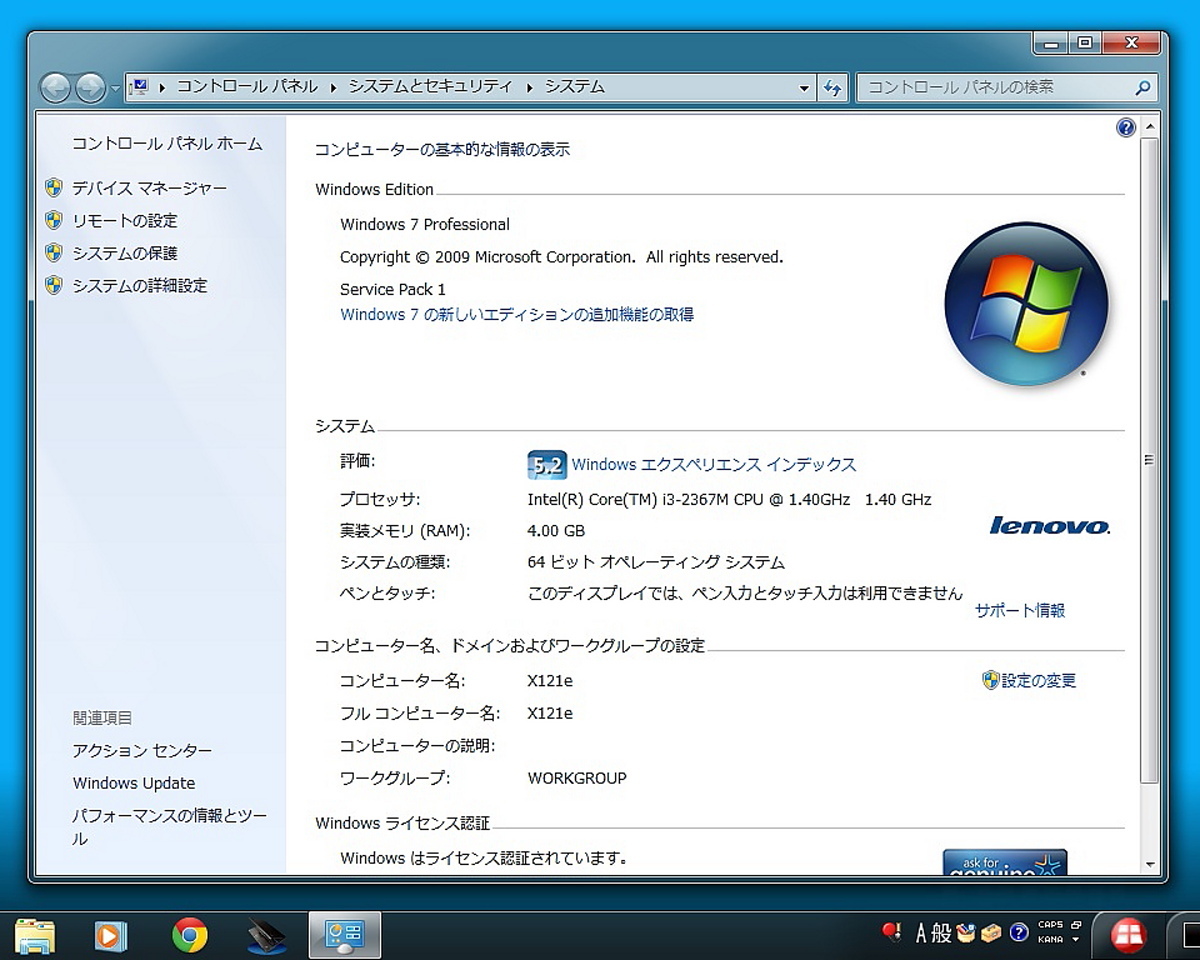Expand the arrow after システムとセキュリティ breadcrumb
Screen dimensions: 1200x960
(x=529, y=87)
